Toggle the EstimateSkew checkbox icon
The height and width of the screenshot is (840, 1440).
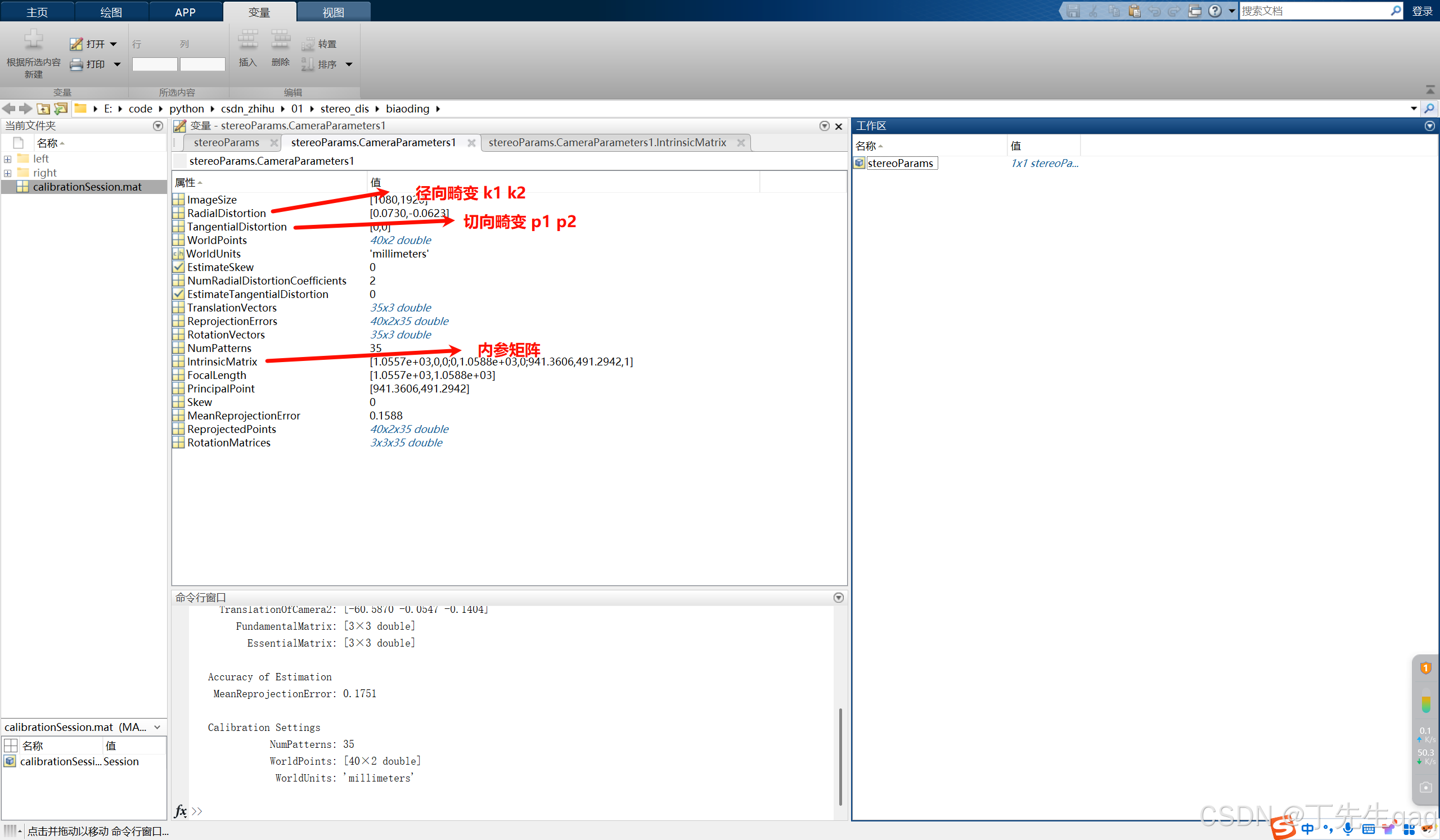(178, 267)
